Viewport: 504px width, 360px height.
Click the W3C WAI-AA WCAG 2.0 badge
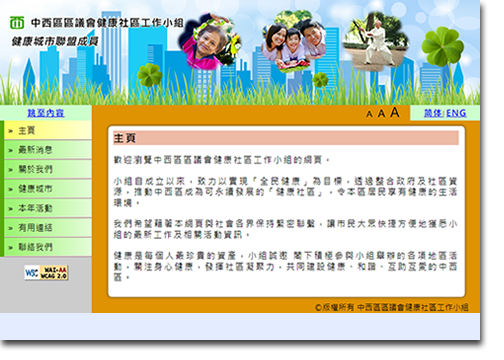click(x=46, y=272)
